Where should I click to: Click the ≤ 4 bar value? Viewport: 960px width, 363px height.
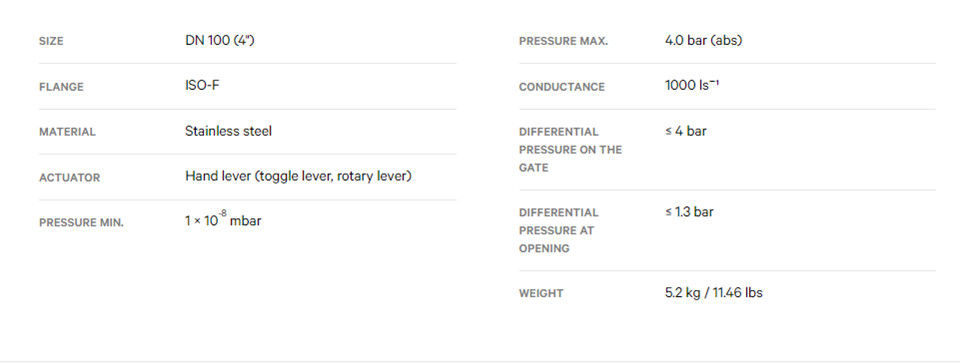686,131
